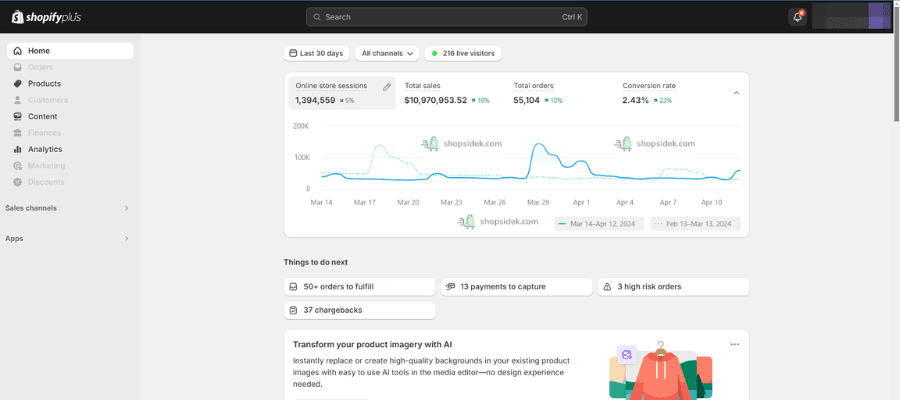Toggle the Feb 13–Mar 13, 2024 legend
900x400 pixels.
pyautogui.click(x=695, y=224)
